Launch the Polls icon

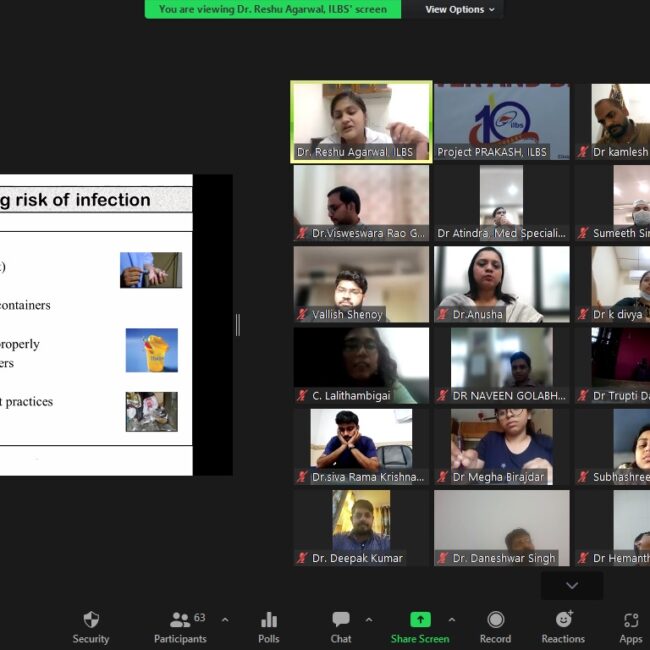(x=268, y=620)
